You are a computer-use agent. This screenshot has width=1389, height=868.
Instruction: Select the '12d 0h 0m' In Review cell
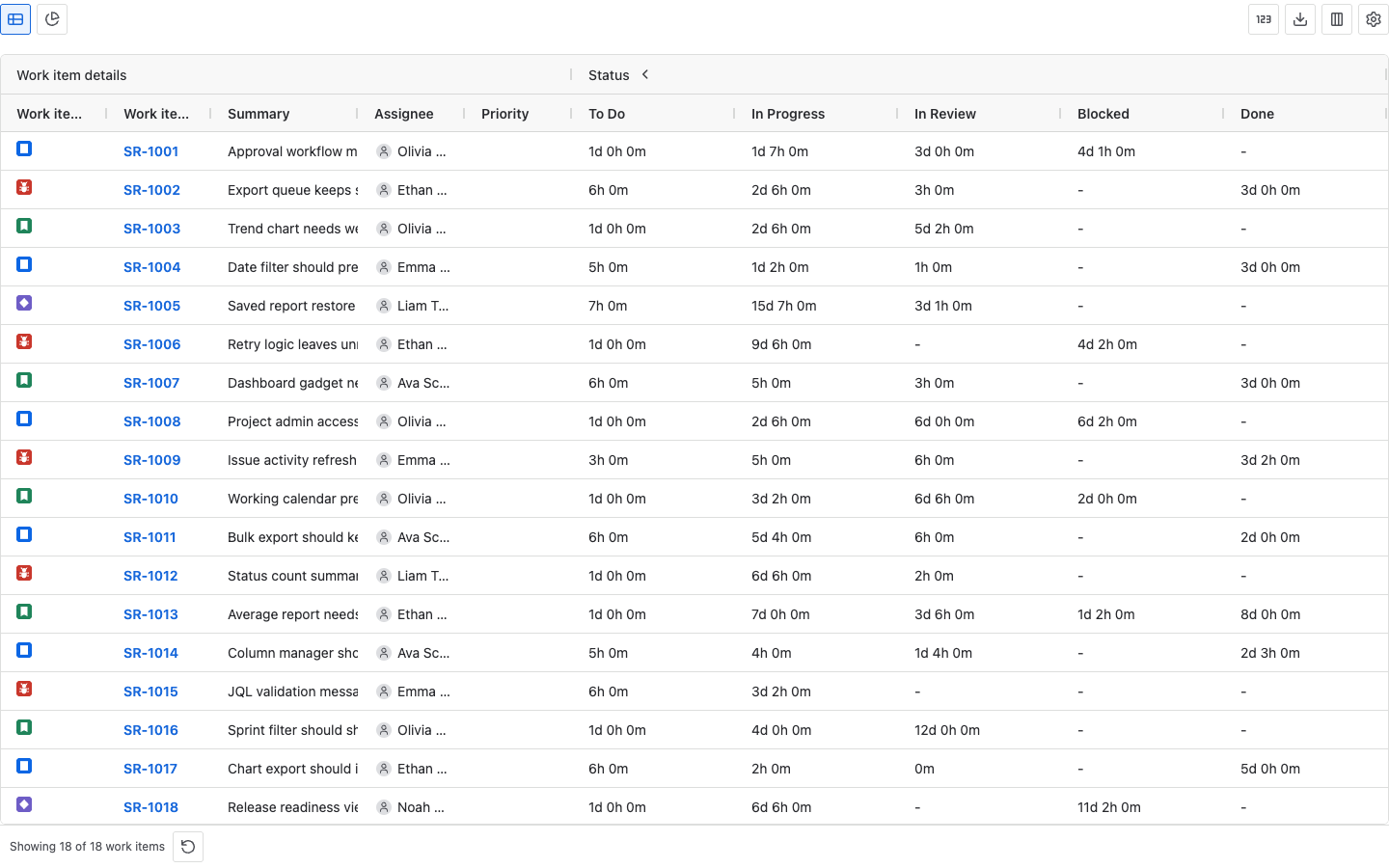(947, 730)
